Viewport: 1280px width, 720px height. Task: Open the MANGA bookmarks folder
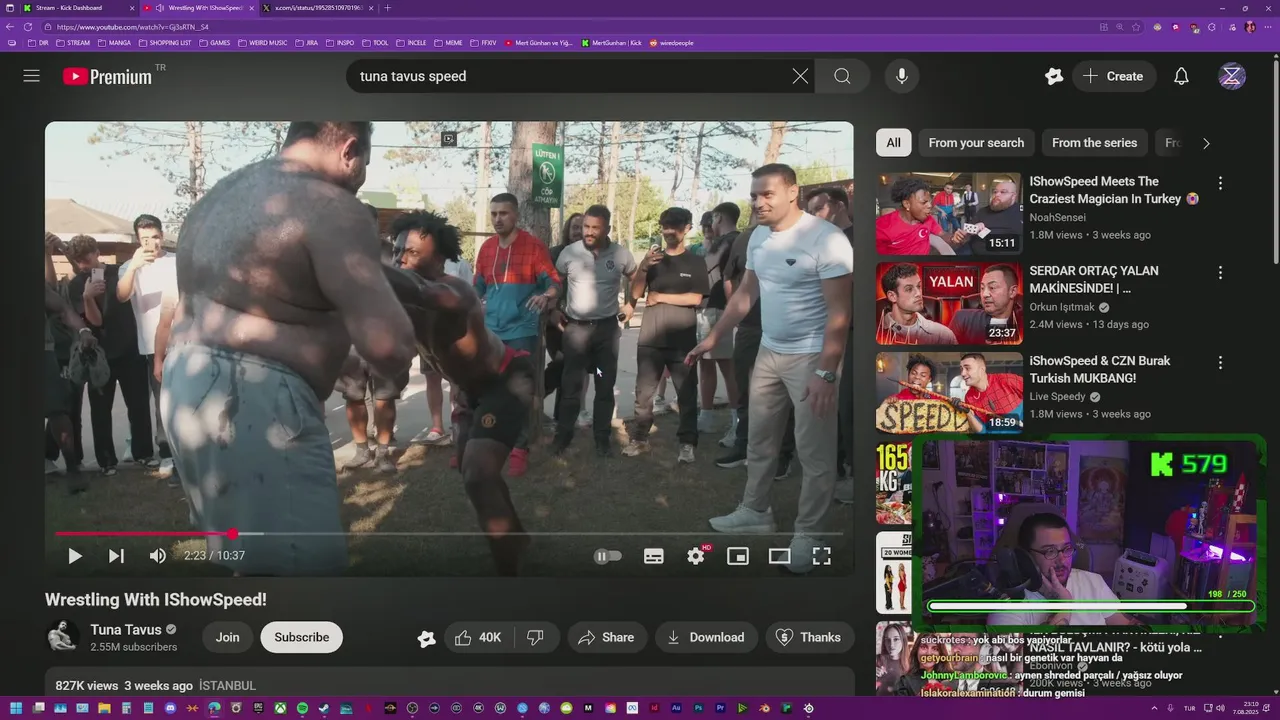point(114,43)
